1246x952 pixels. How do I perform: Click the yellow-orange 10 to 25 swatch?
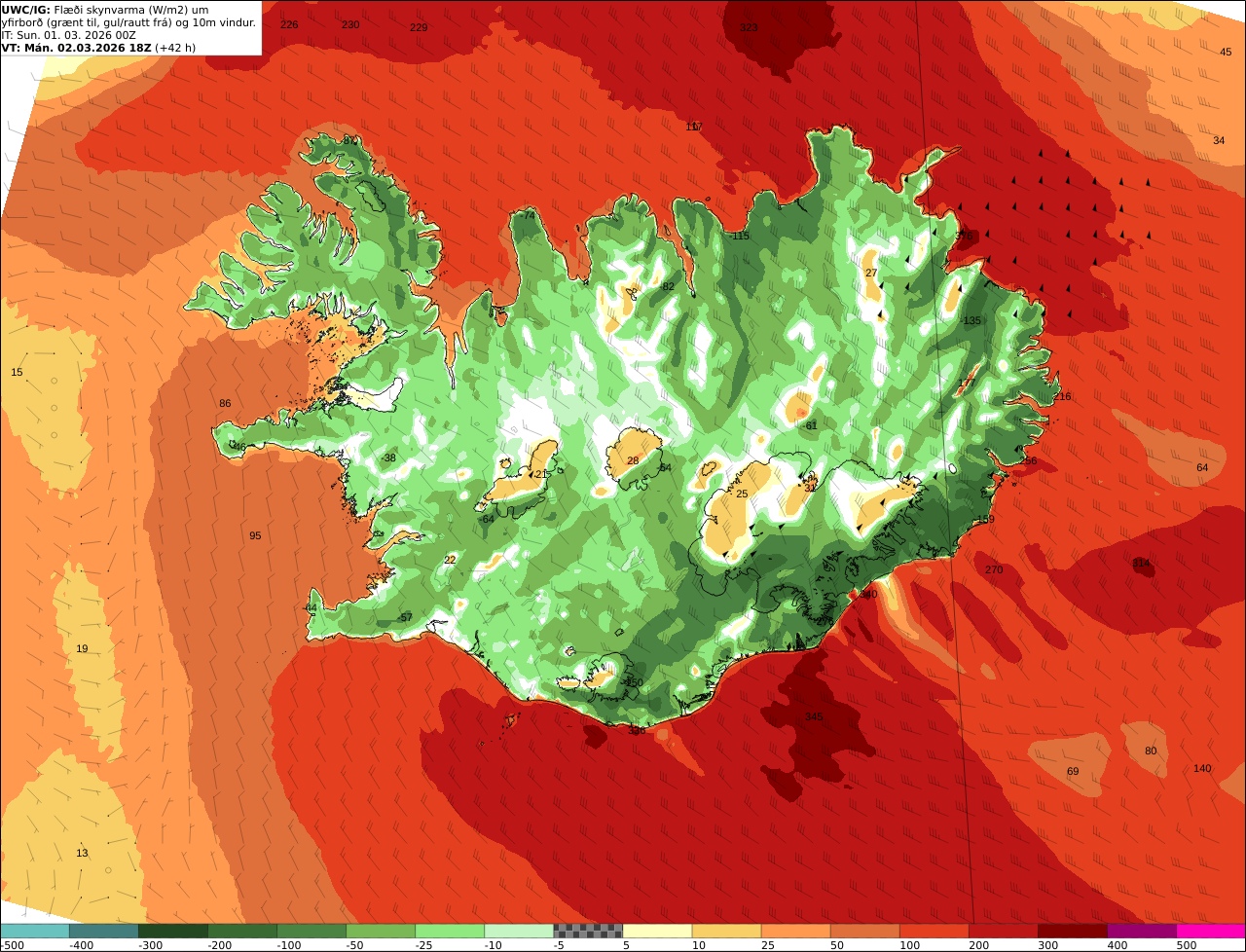tap(726, 931)
